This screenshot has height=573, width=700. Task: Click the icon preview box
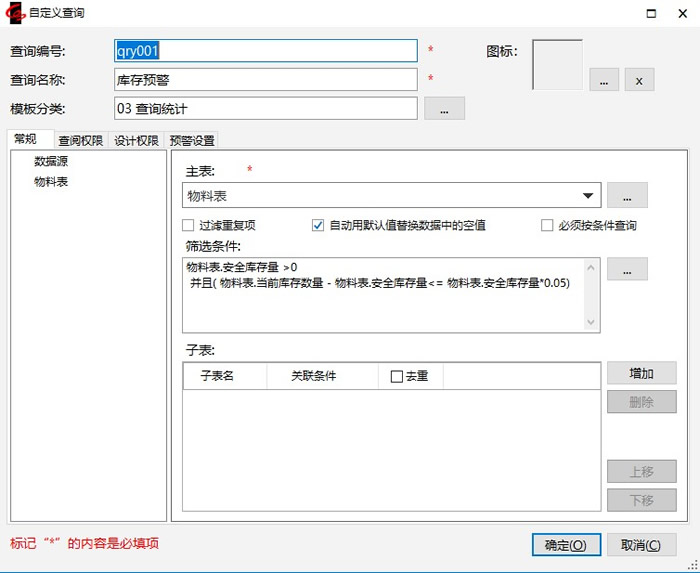coord(557,65)
